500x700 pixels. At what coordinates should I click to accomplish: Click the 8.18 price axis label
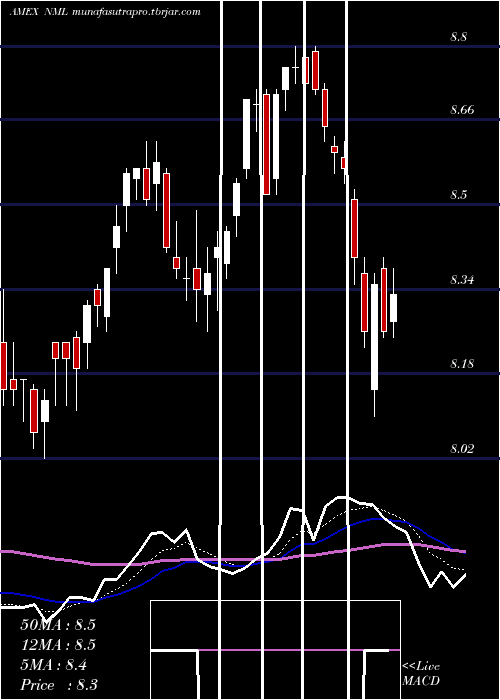(x=462, y=364)
